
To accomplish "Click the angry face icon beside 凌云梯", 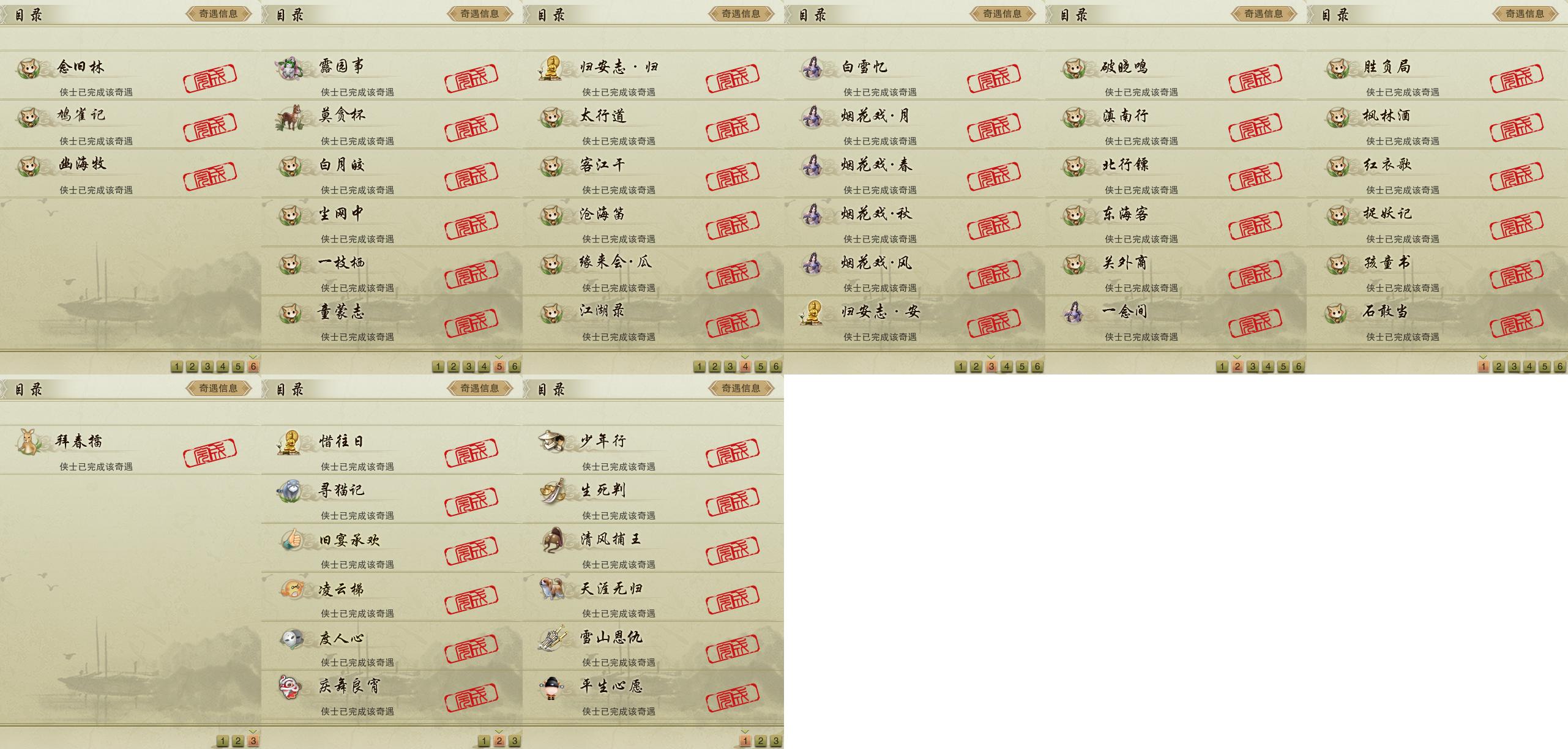I will click(291, 589).
